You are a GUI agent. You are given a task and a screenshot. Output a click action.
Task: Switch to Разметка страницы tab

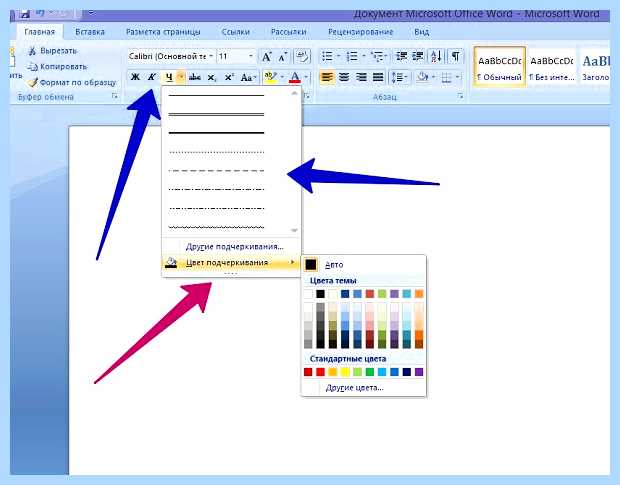coord(163,32)
